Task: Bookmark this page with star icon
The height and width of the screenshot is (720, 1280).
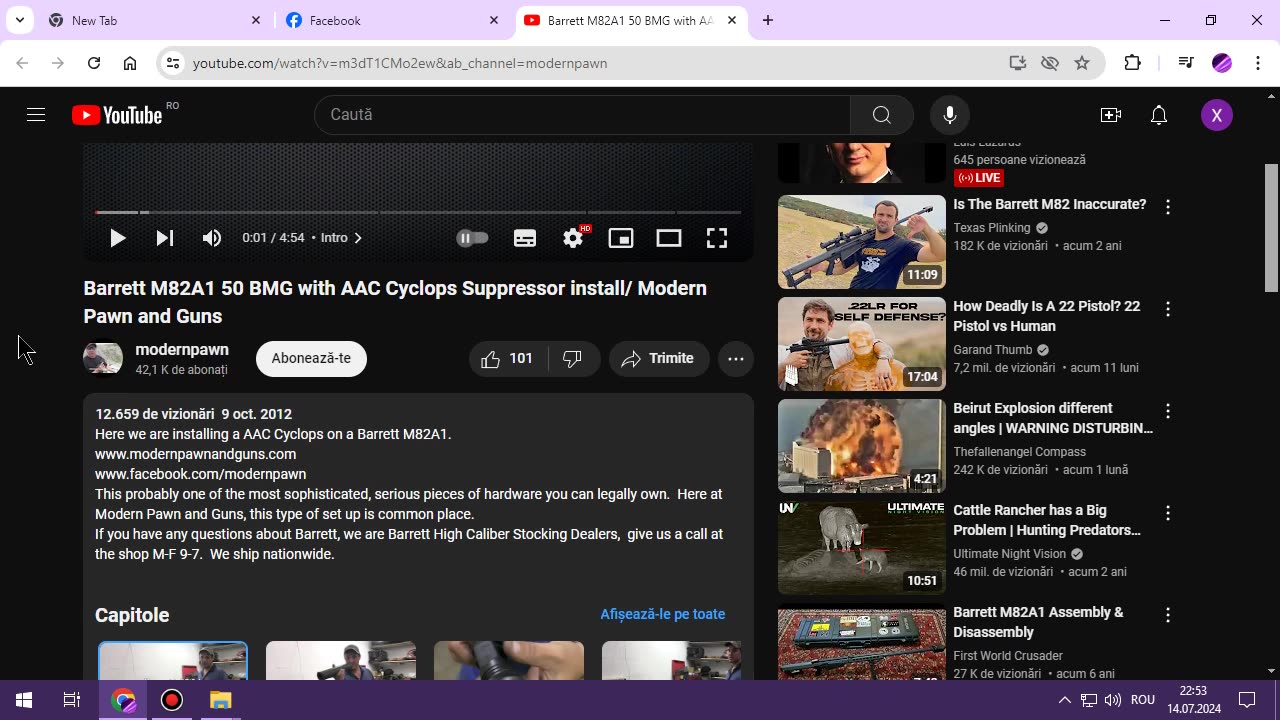Action: click(1082, 63)
